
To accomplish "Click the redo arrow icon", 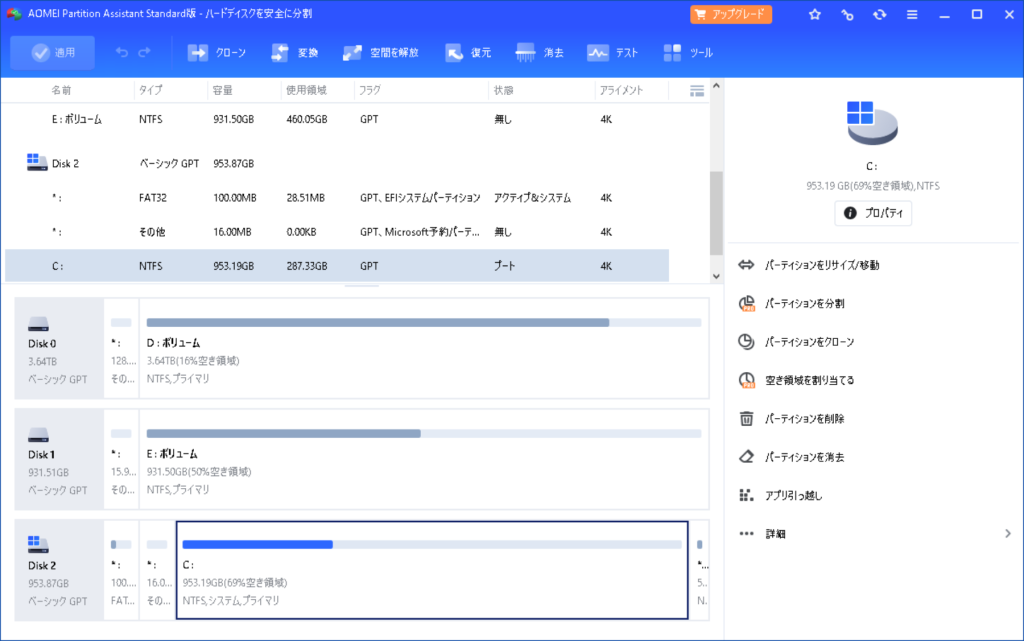I will click(144, 52).
